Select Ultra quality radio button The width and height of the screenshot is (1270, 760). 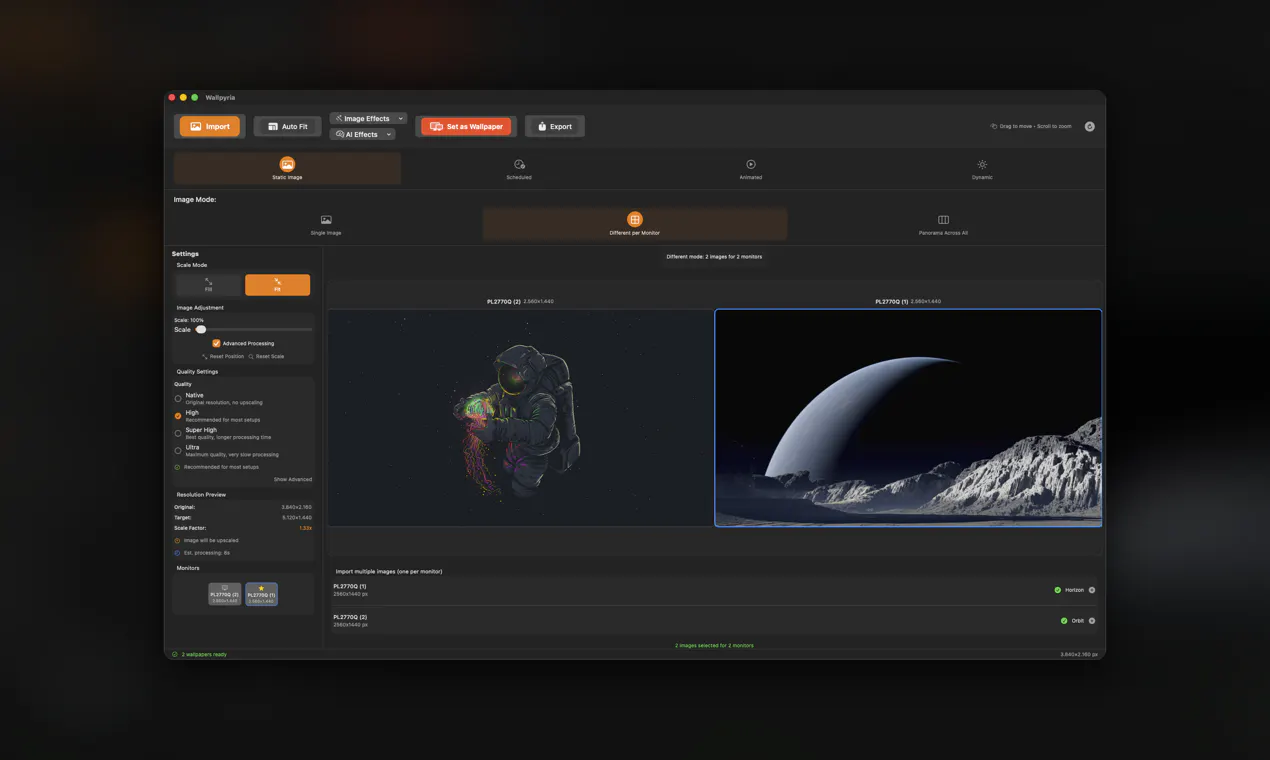tap(178, 450)
